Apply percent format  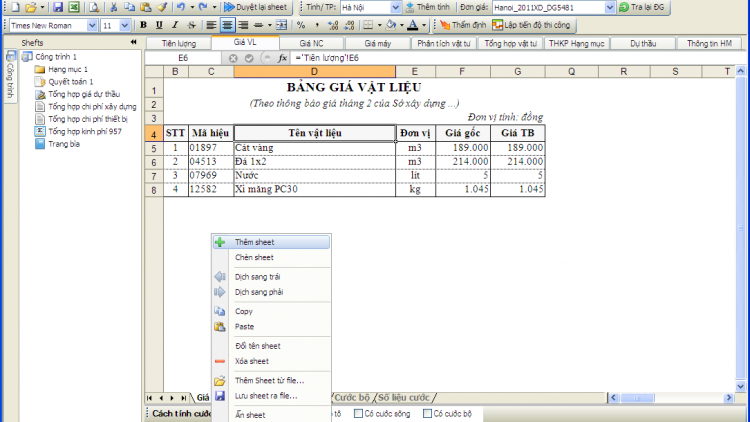301,25
